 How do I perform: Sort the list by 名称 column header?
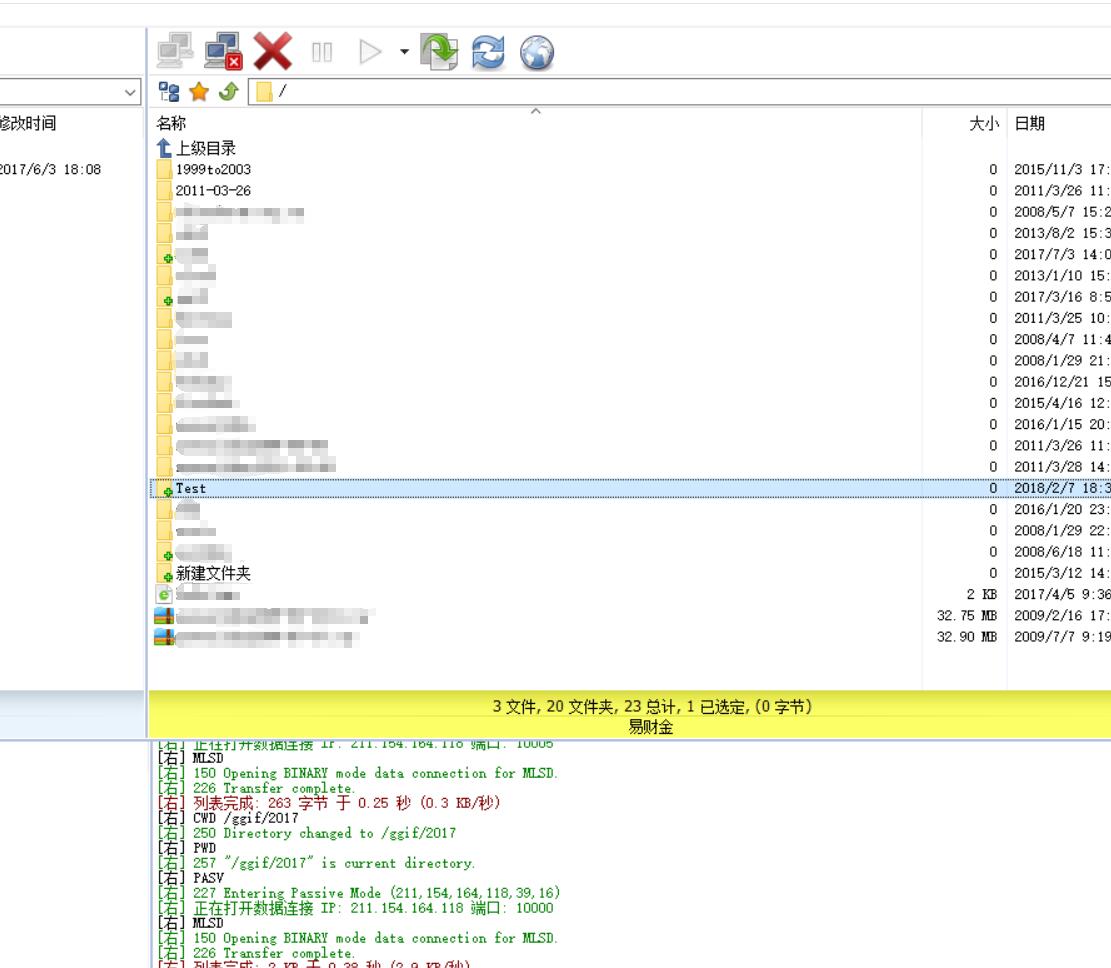[171, 123]
